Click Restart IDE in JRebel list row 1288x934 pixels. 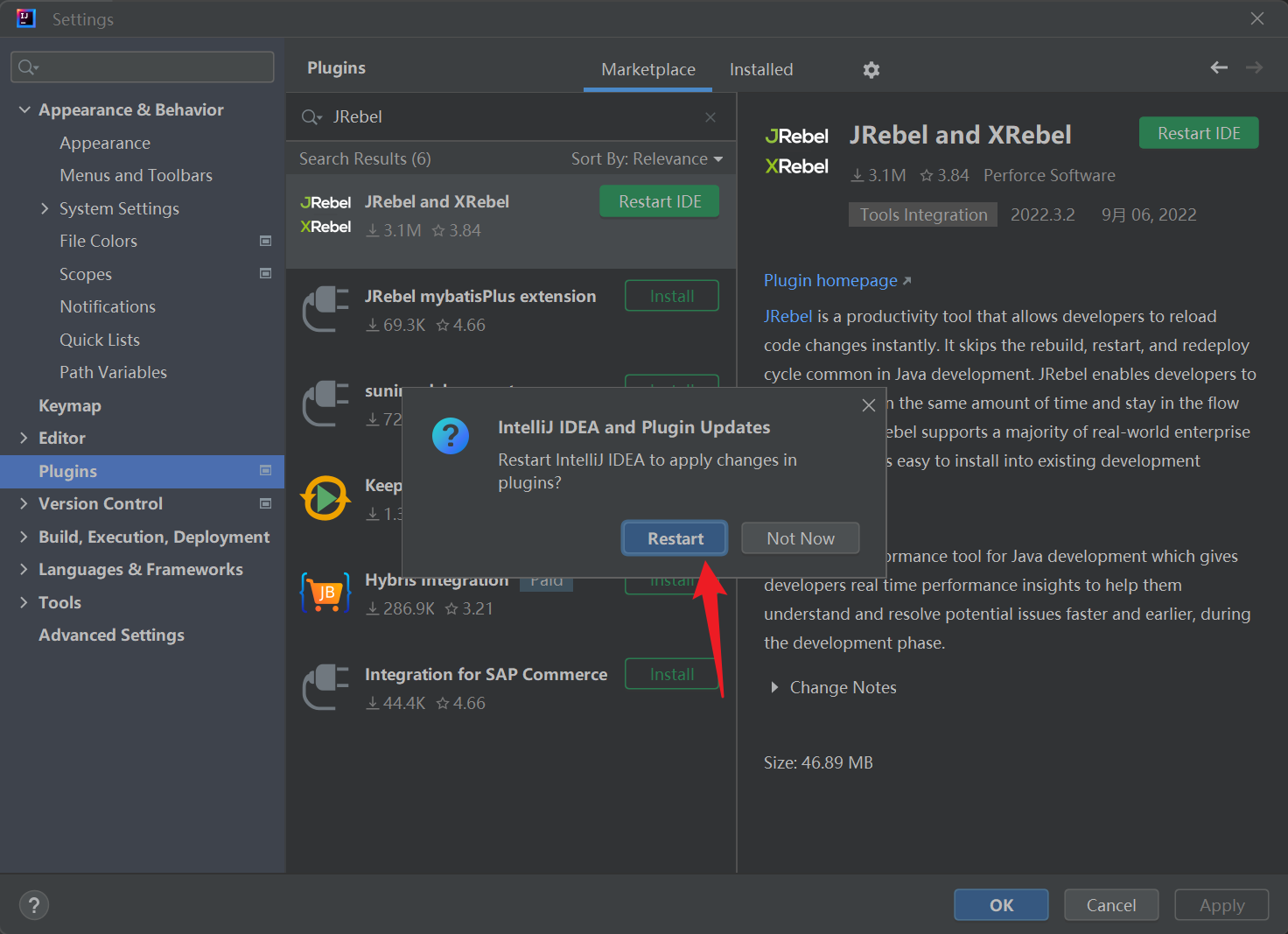click(x=660, y=201)
